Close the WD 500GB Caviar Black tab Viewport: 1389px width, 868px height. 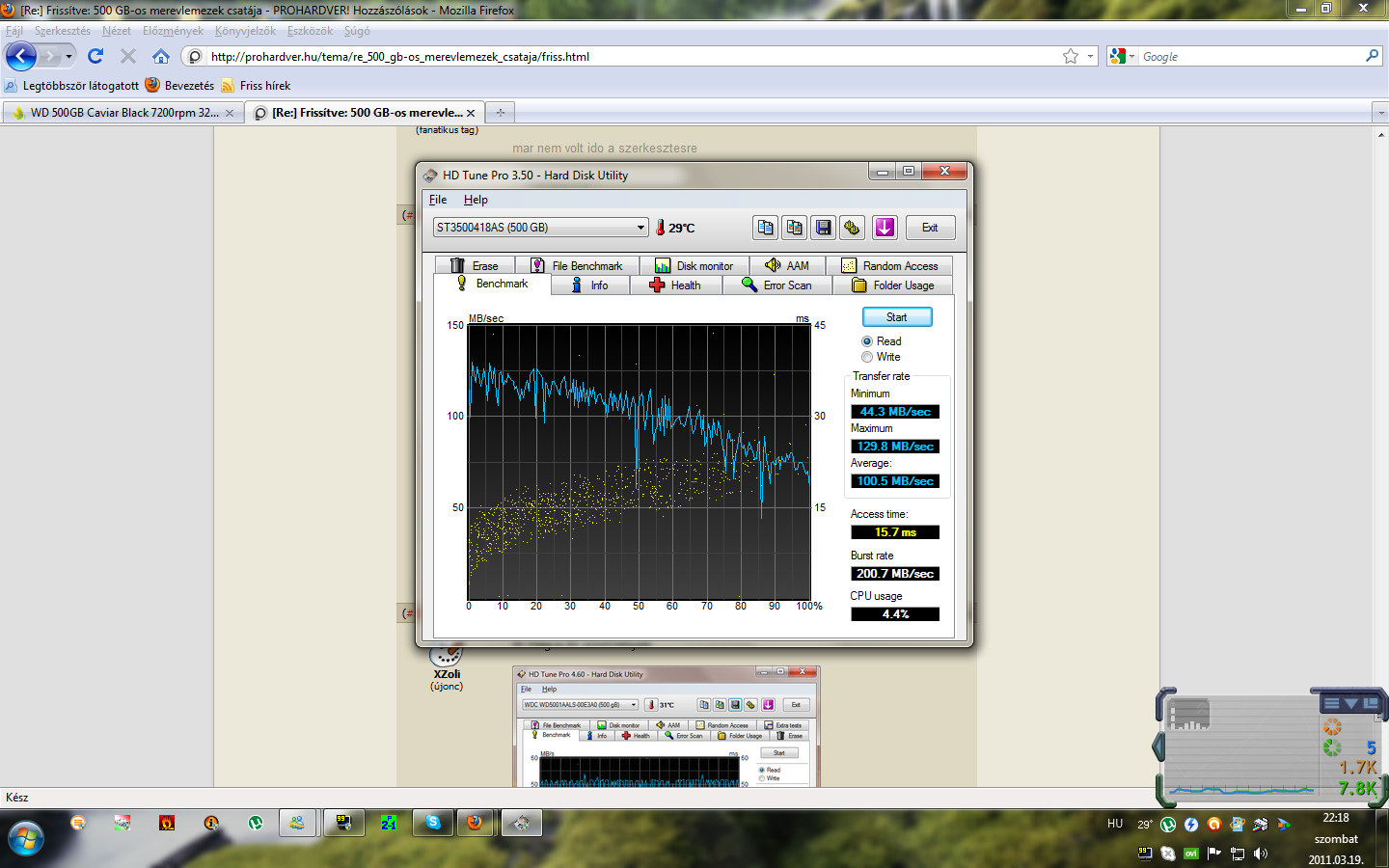[230, 113]
